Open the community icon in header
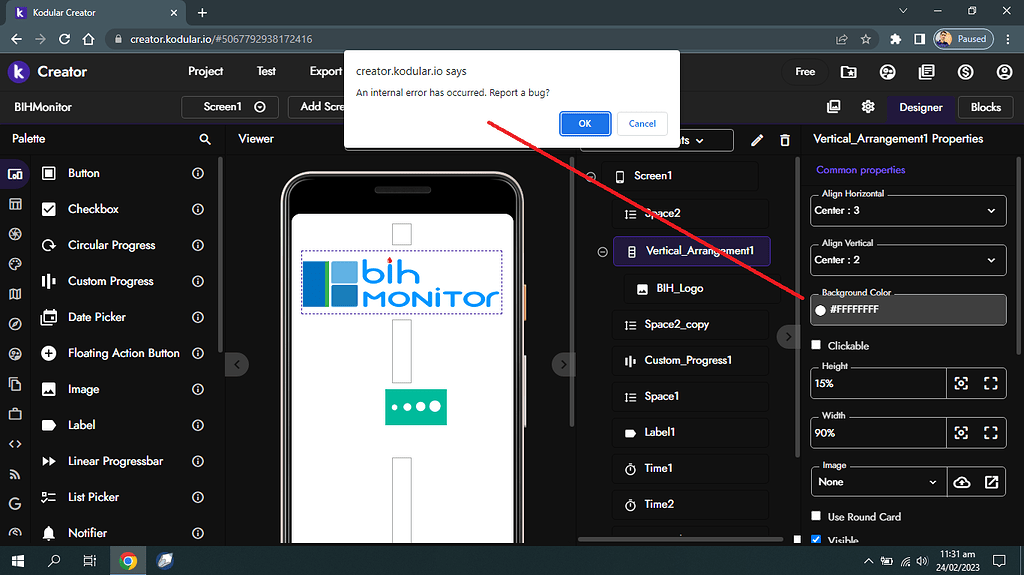 pos(888,72)
